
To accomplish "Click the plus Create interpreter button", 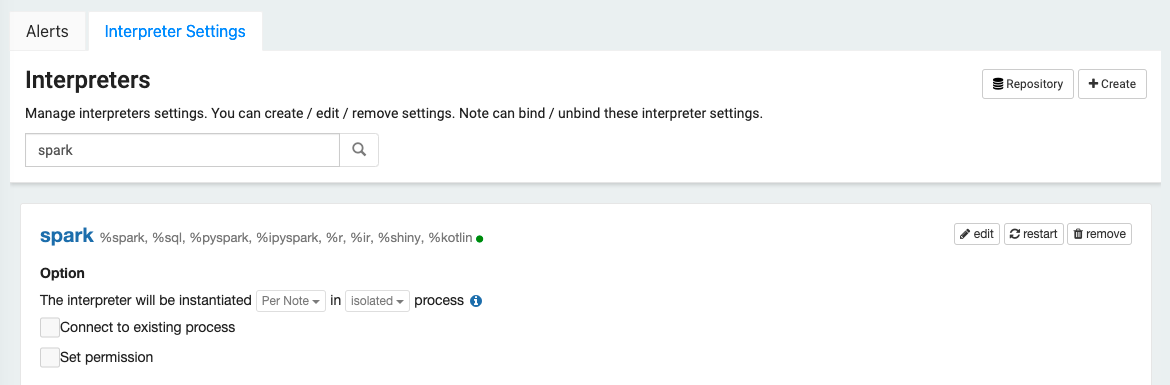I will coord(1112,84).
